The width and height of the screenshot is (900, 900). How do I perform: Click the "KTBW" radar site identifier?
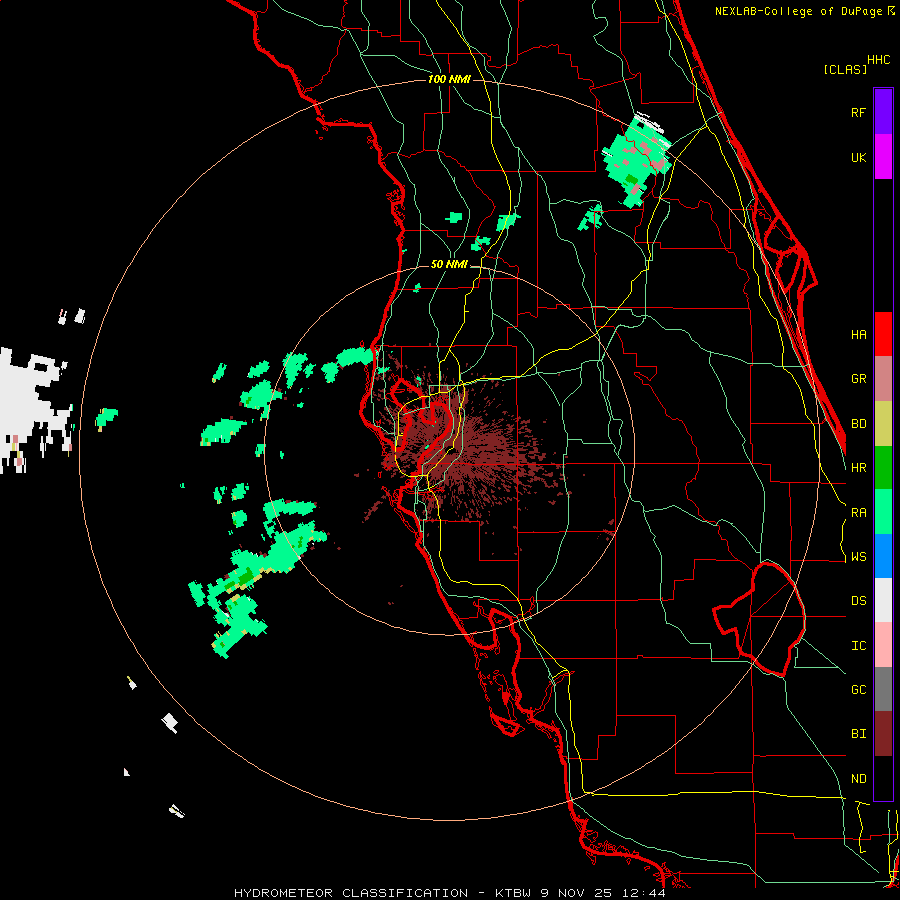[x=513, y=893]
